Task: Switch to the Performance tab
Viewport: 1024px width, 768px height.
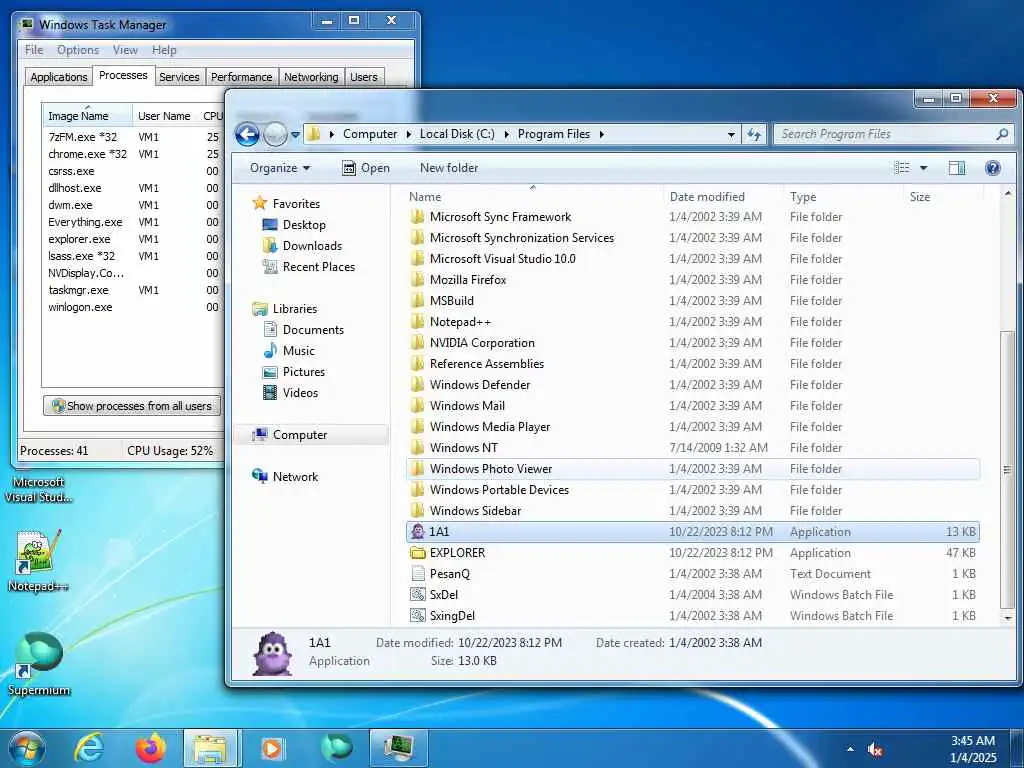Action: tap(242, 77)
